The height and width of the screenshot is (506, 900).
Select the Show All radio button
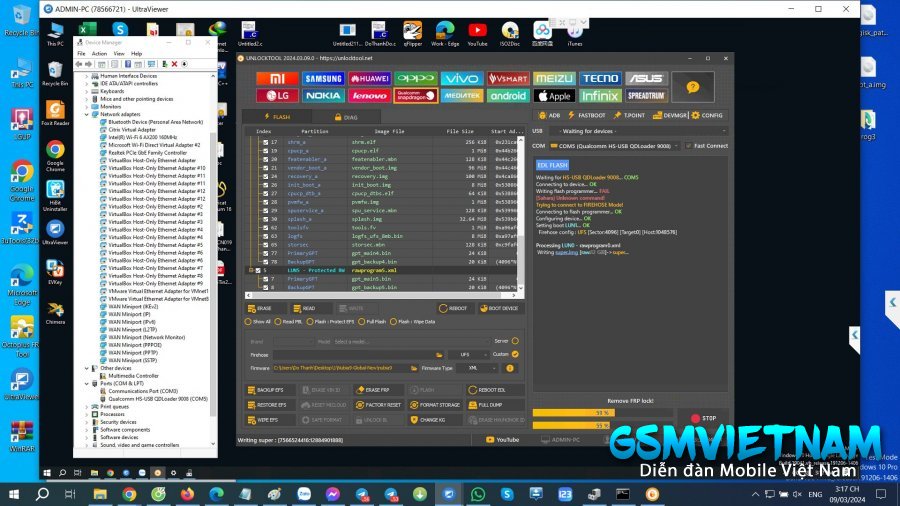(x=248, y=322)
